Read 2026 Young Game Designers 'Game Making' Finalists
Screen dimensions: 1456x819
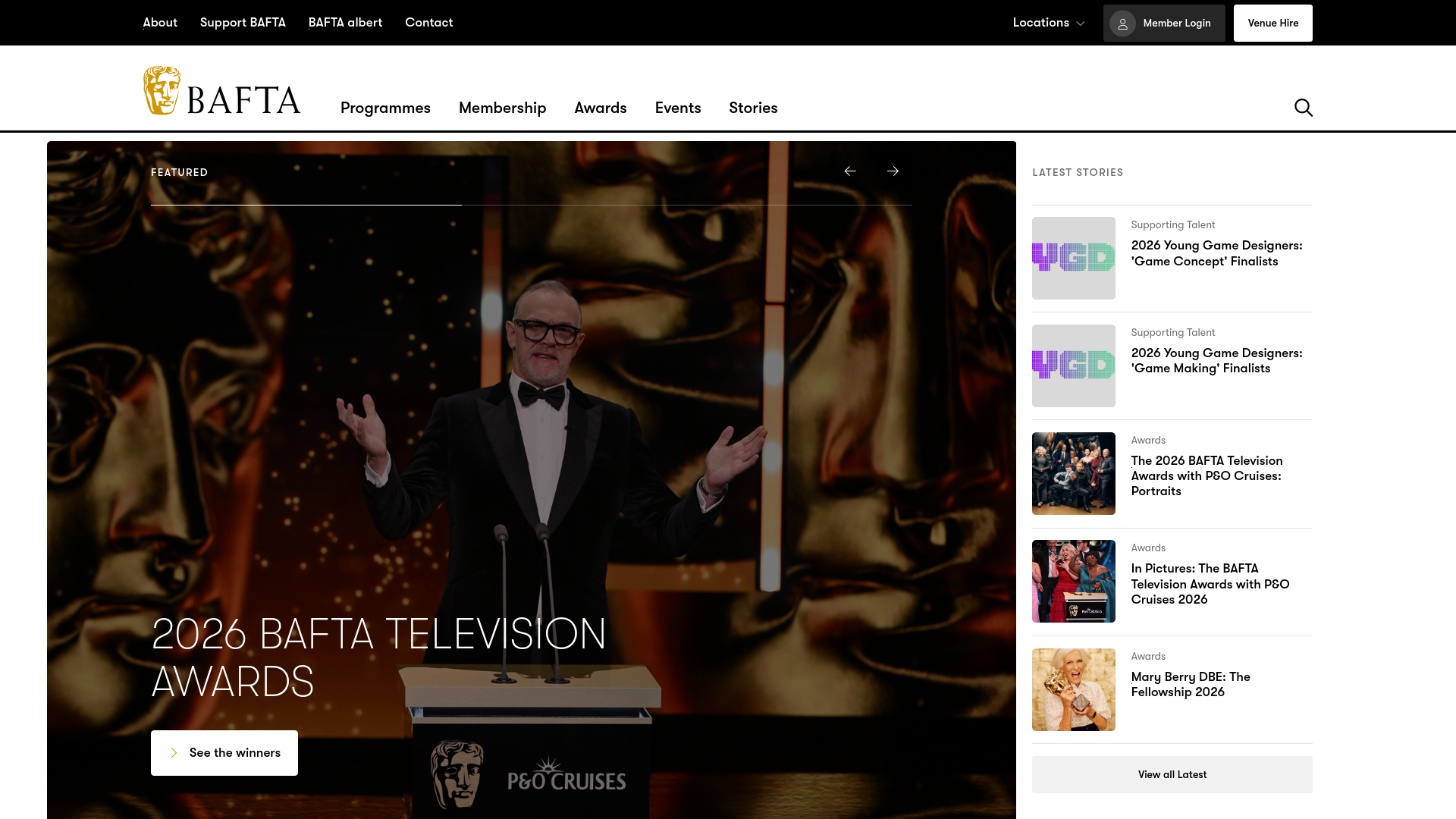1216,361
